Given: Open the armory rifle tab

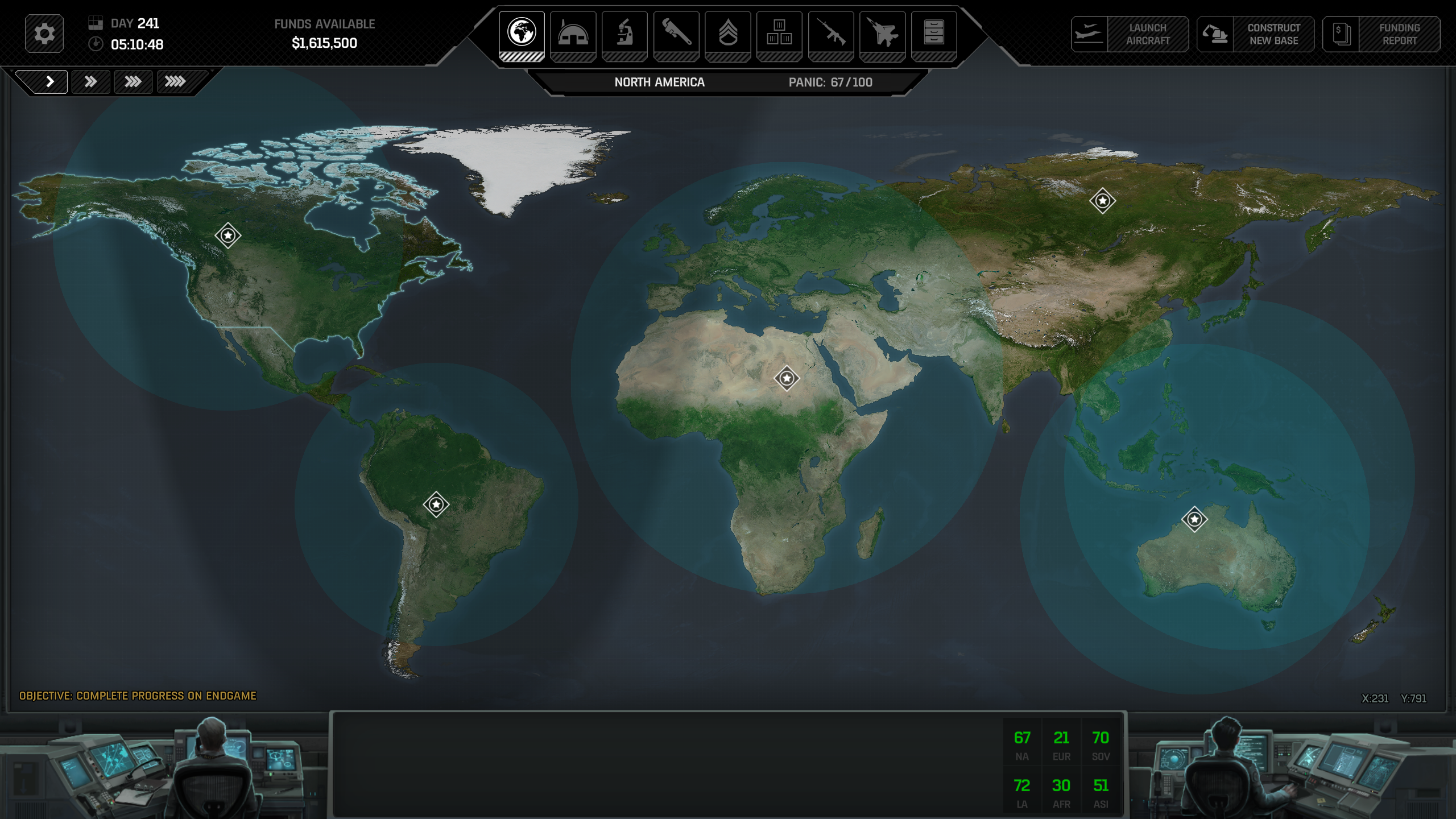Looking at the screenshot, I should click(x=831, y=36).
